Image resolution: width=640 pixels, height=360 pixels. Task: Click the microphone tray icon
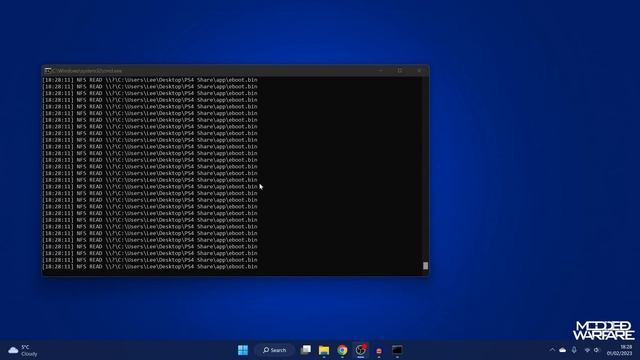pyautogui.click(x=574, y=350)
